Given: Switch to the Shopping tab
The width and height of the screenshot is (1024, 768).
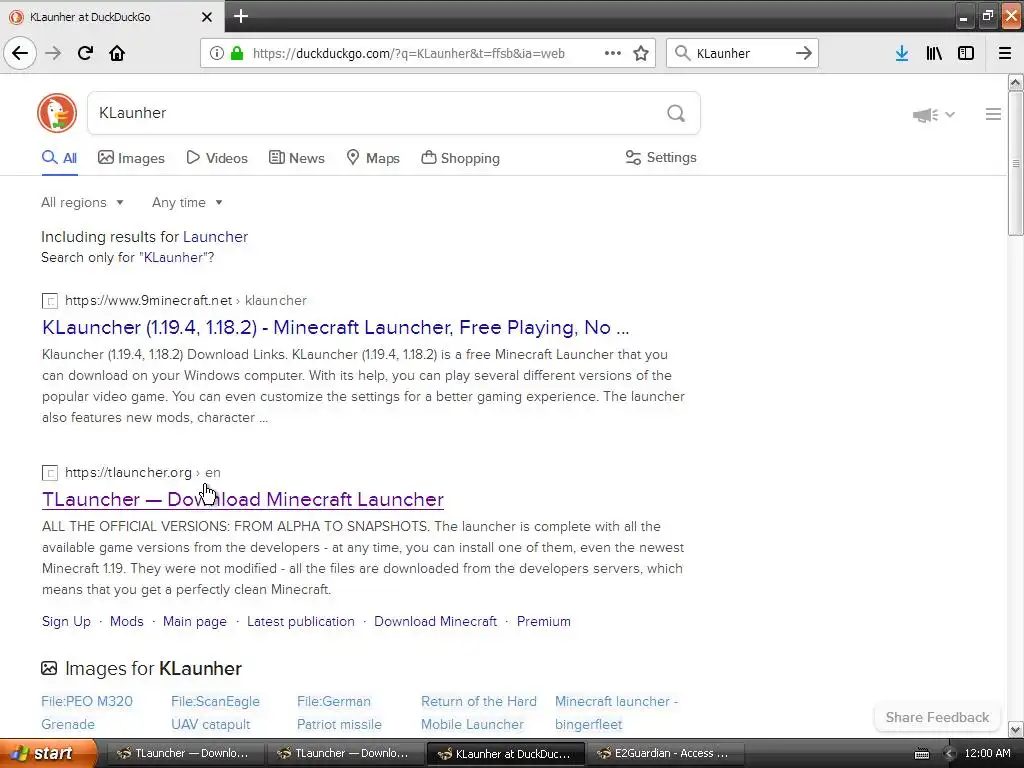Looking at the screenshot, I should pyautogui.click(x=460, y=158).
